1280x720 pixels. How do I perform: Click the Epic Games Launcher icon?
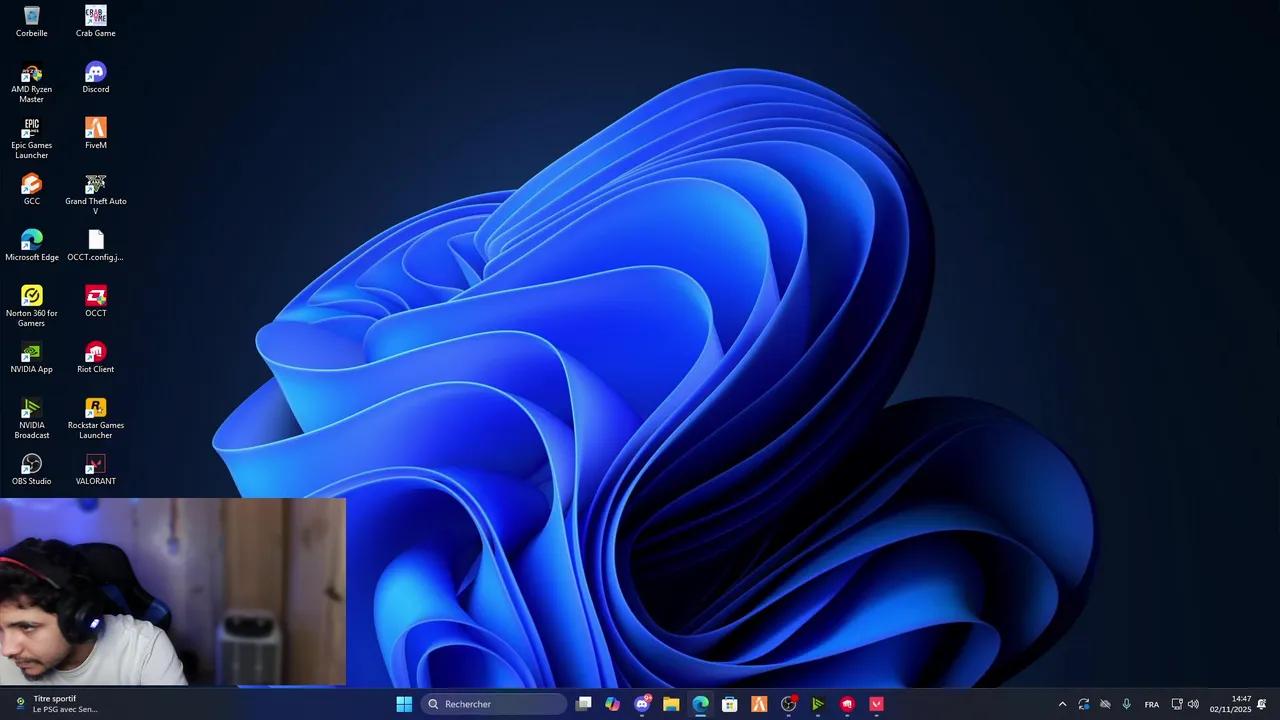pyautogui.click(x=31, y=129)
